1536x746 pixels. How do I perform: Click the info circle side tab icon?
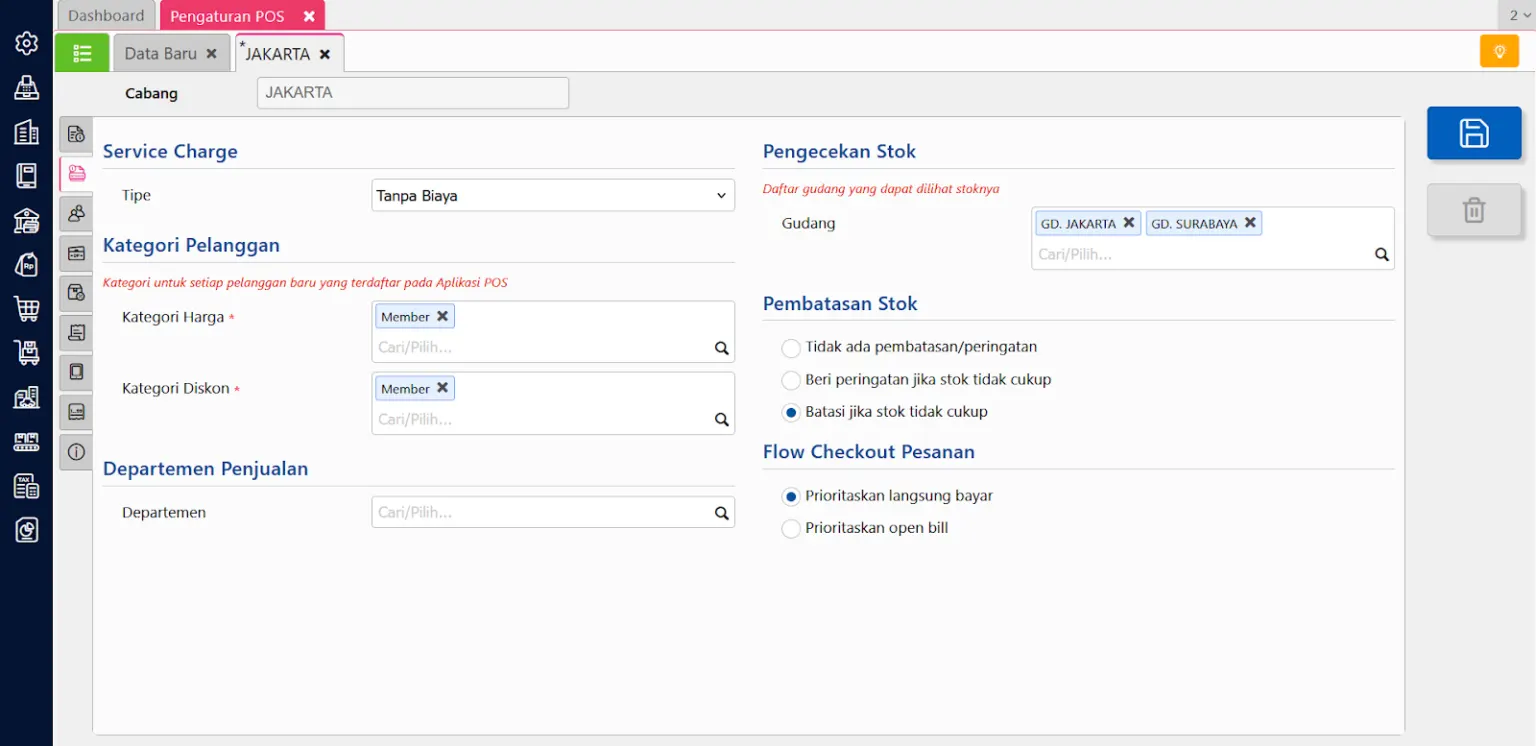coord(76,452)
